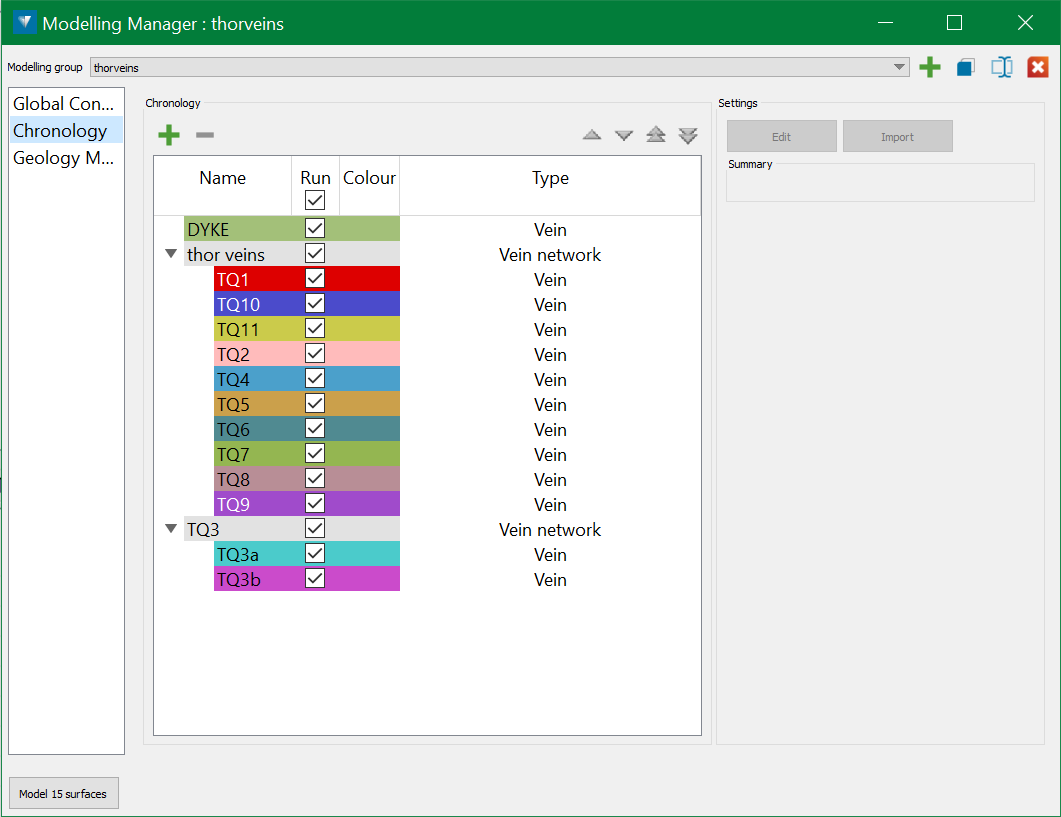Move selected item down one position
Screen dimensions: 1061x817
[x=624, y=135]
